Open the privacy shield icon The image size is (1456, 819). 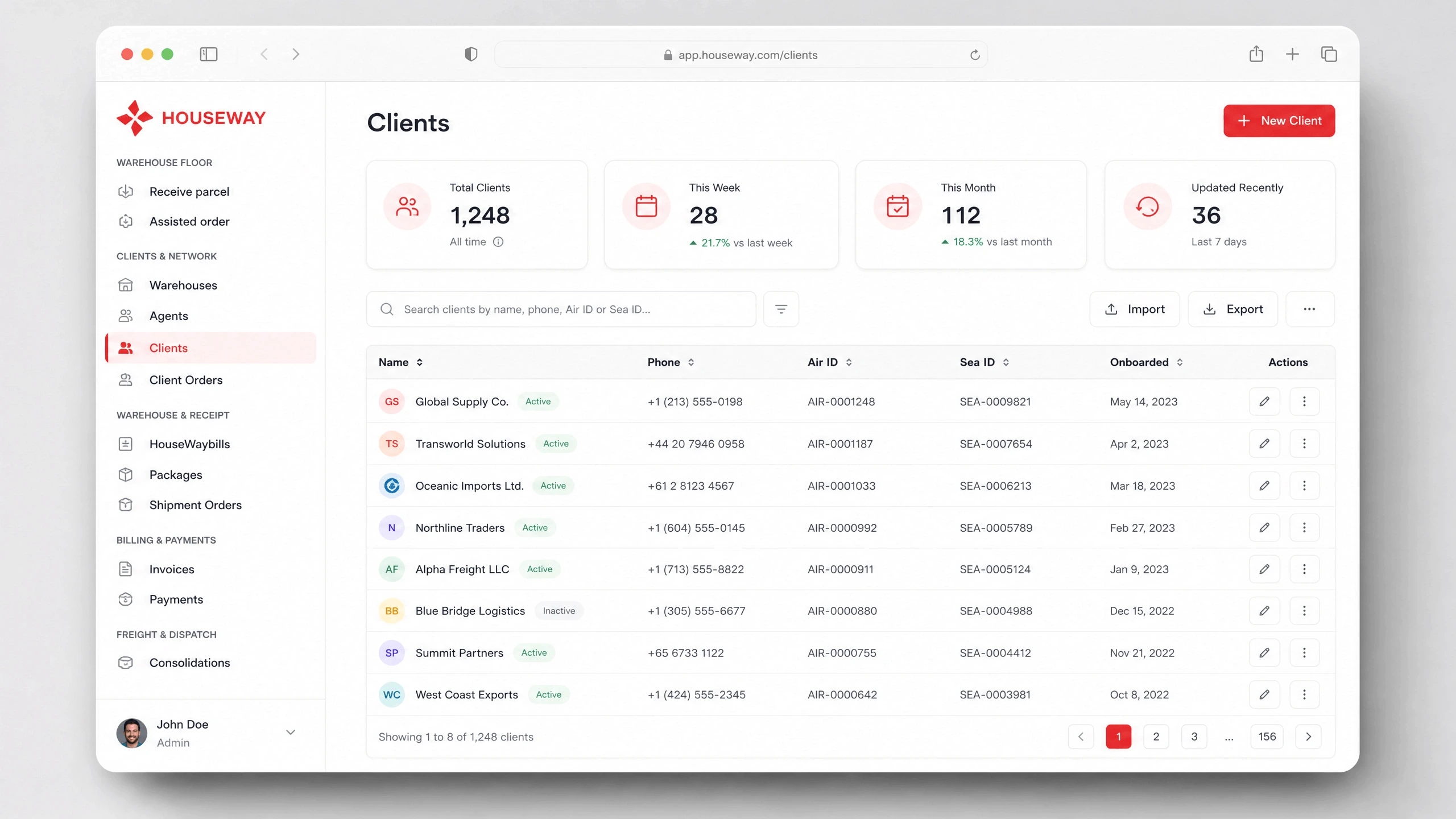[x=471, y=55]
